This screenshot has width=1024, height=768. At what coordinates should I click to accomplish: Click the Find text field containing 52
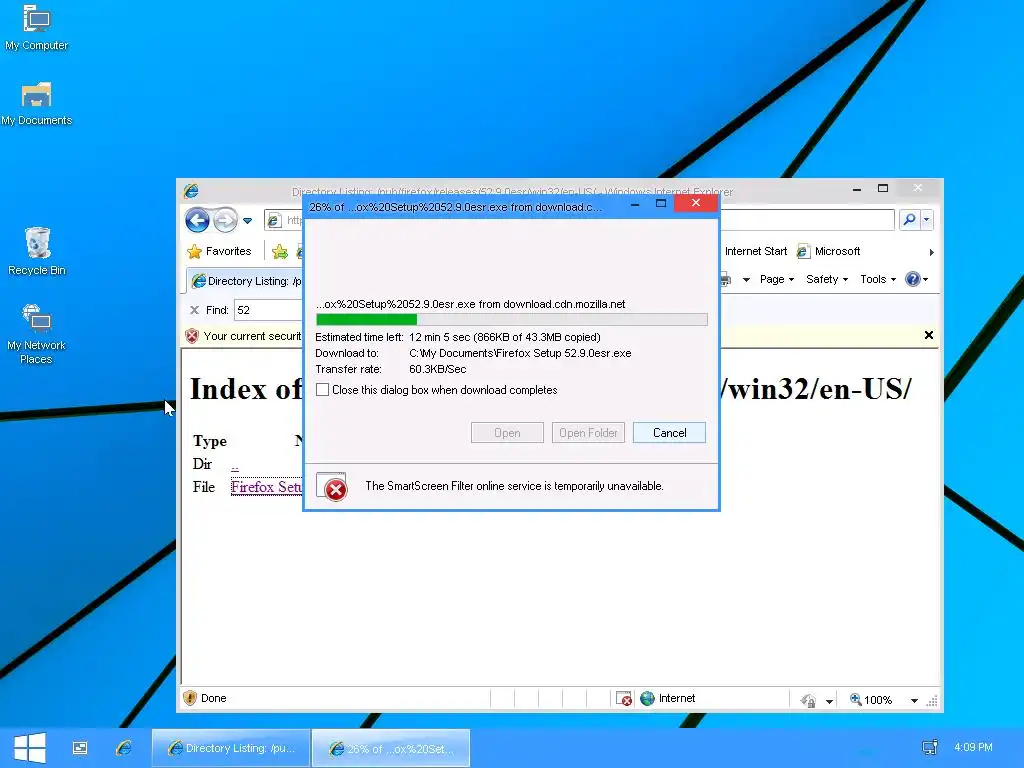(x=268, y=310)
